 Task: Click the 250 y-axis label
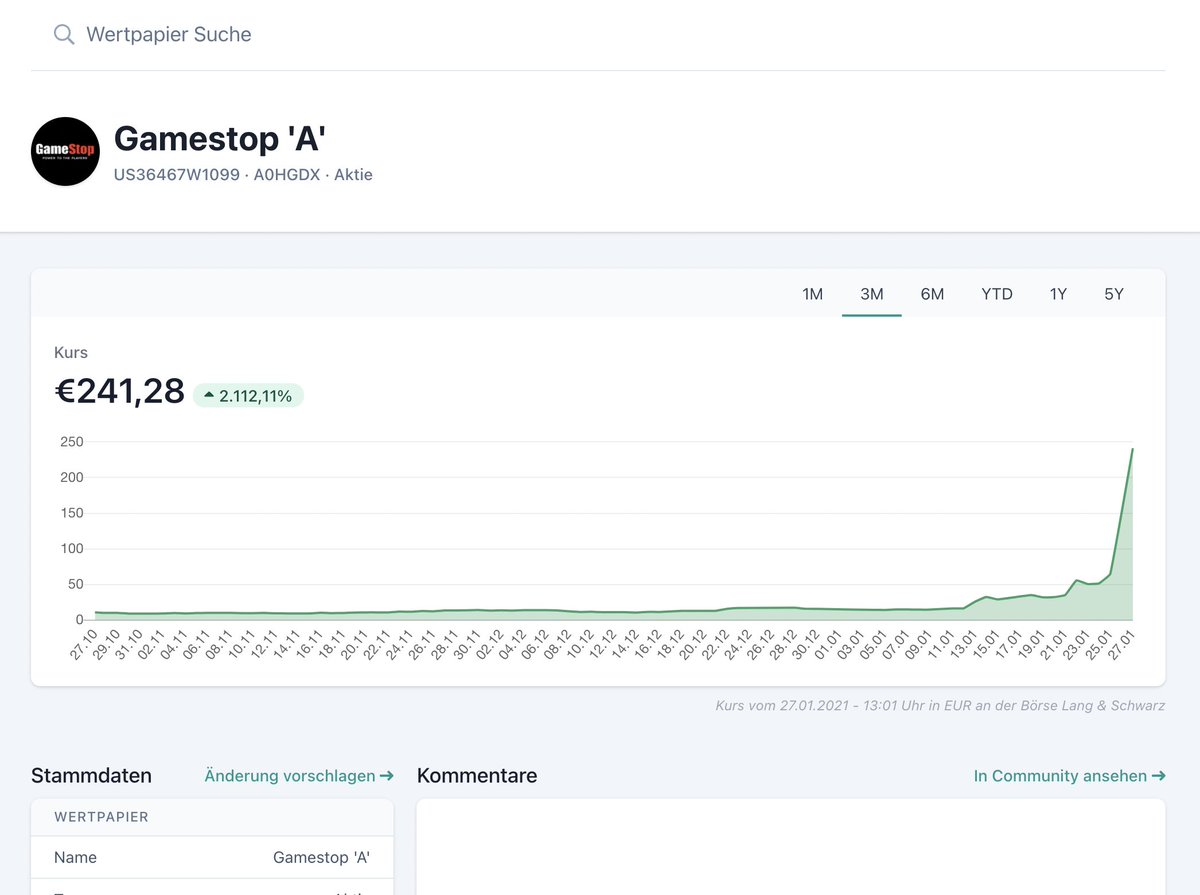(72, 442)
